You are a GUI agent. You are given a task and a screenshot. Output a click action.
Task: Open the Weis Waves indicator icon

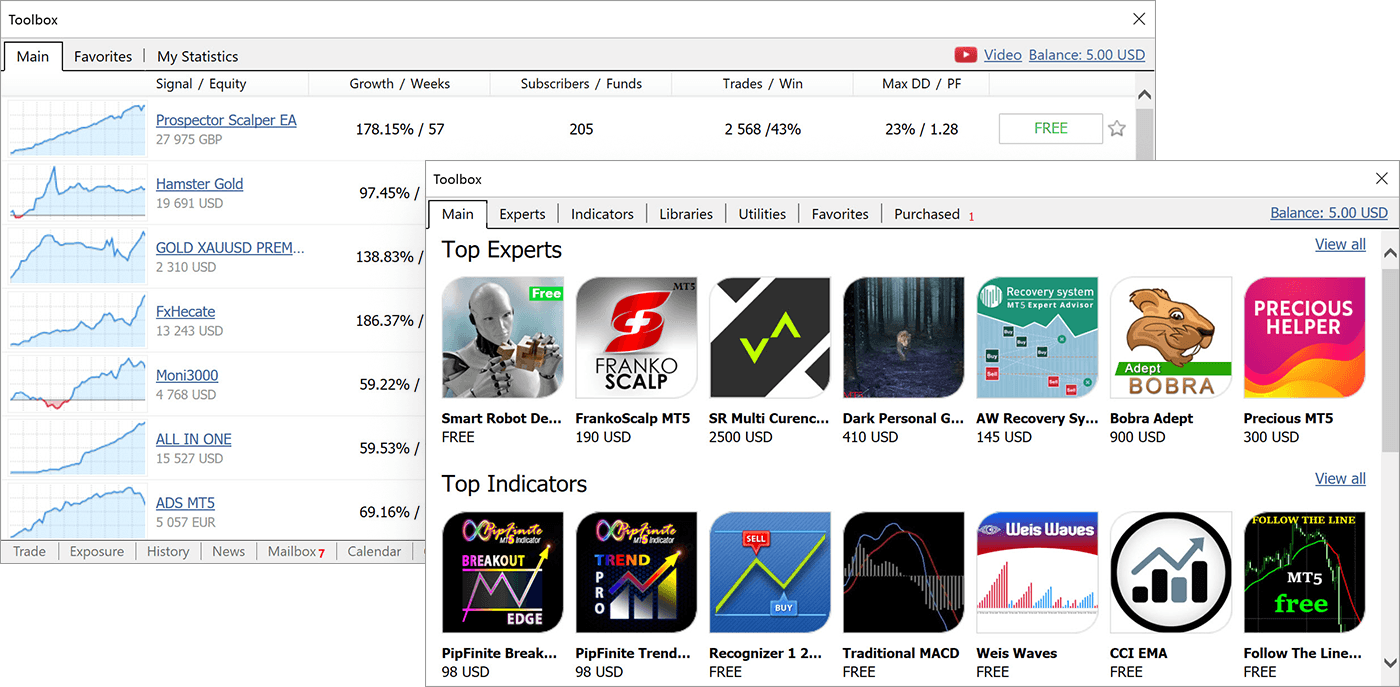[1037, 573]
